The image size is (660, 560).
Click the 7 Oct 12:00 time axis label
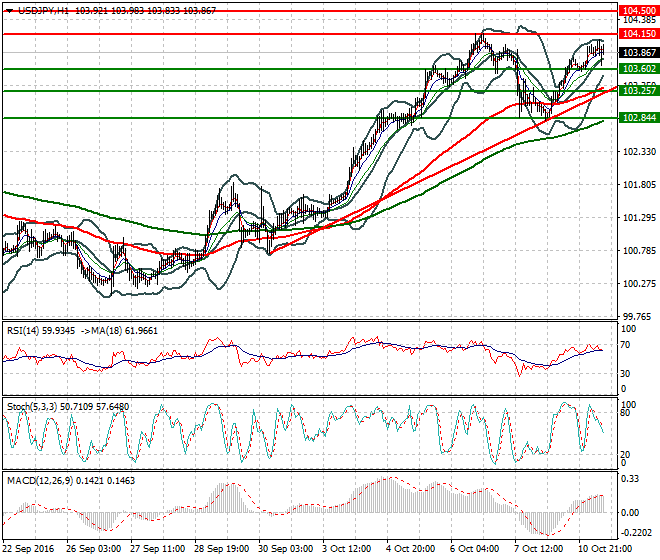(x=539, y=549)
